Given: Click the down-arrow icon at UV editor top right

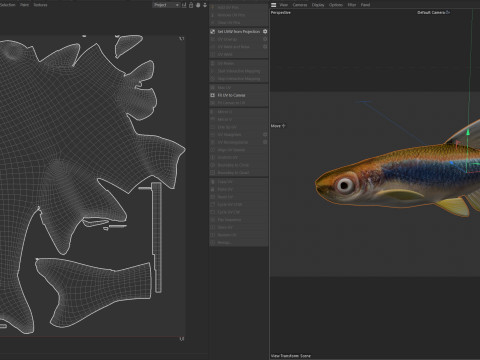Looking at the screenshot, I should 205,5.
